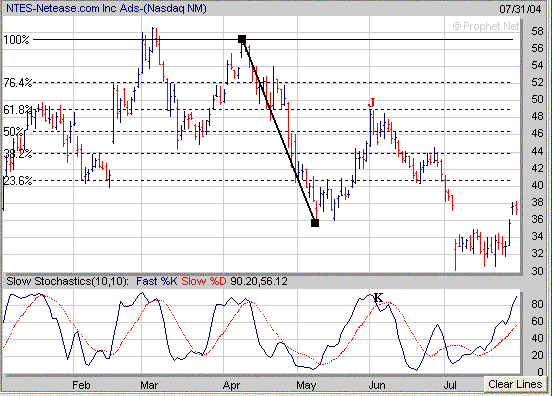Click the Jul month axis label
This screenshot has width=552, height=396.
450,385
